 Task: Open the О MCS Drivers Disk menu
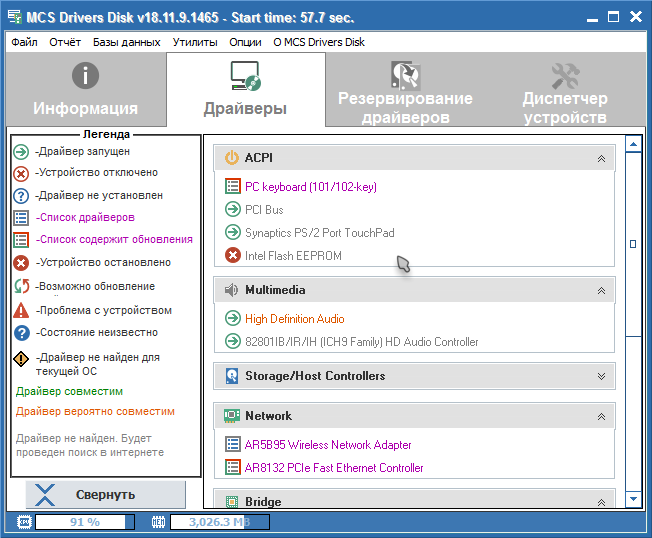tap(319, 42)
